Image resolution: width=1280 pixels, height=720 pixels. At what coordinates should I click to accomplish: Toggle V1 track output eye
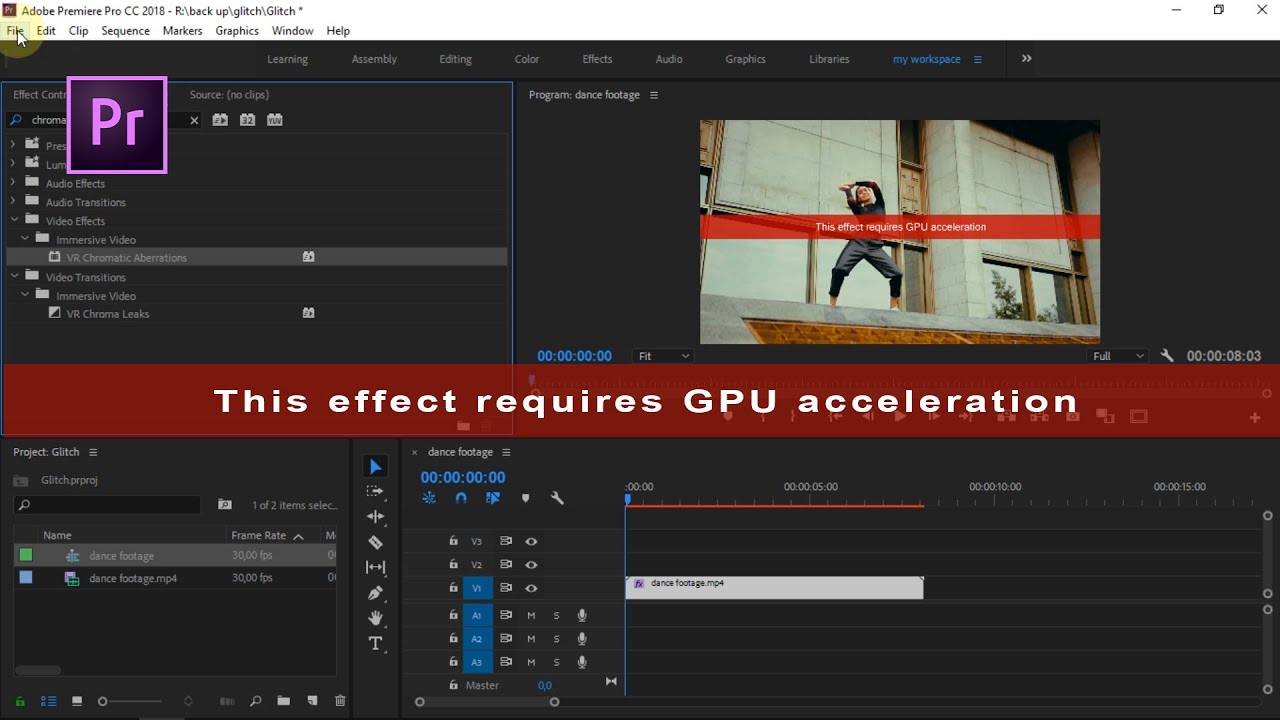[x=531, y=588]
